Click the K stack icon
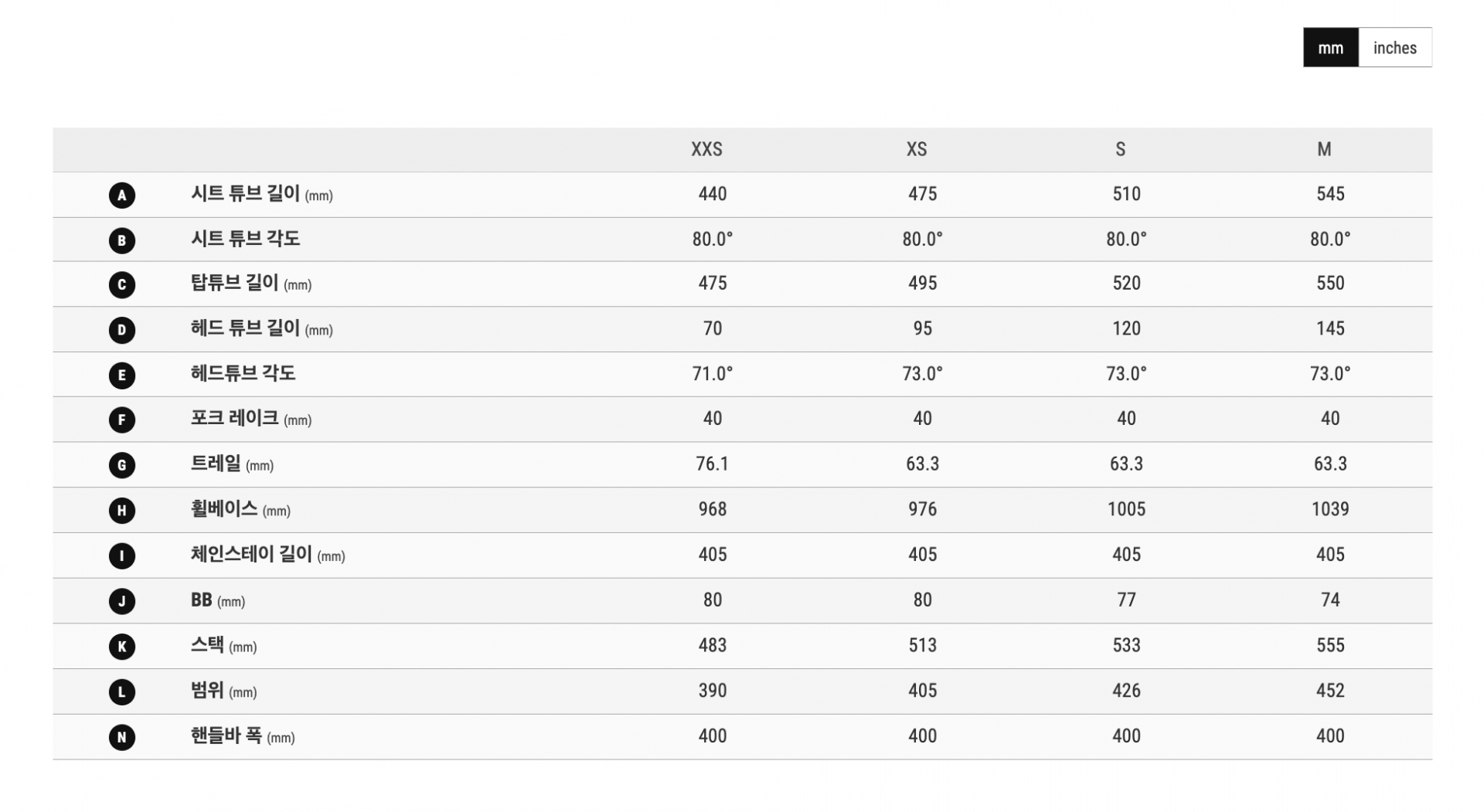Screen dimensions: 1484x812 121,647
